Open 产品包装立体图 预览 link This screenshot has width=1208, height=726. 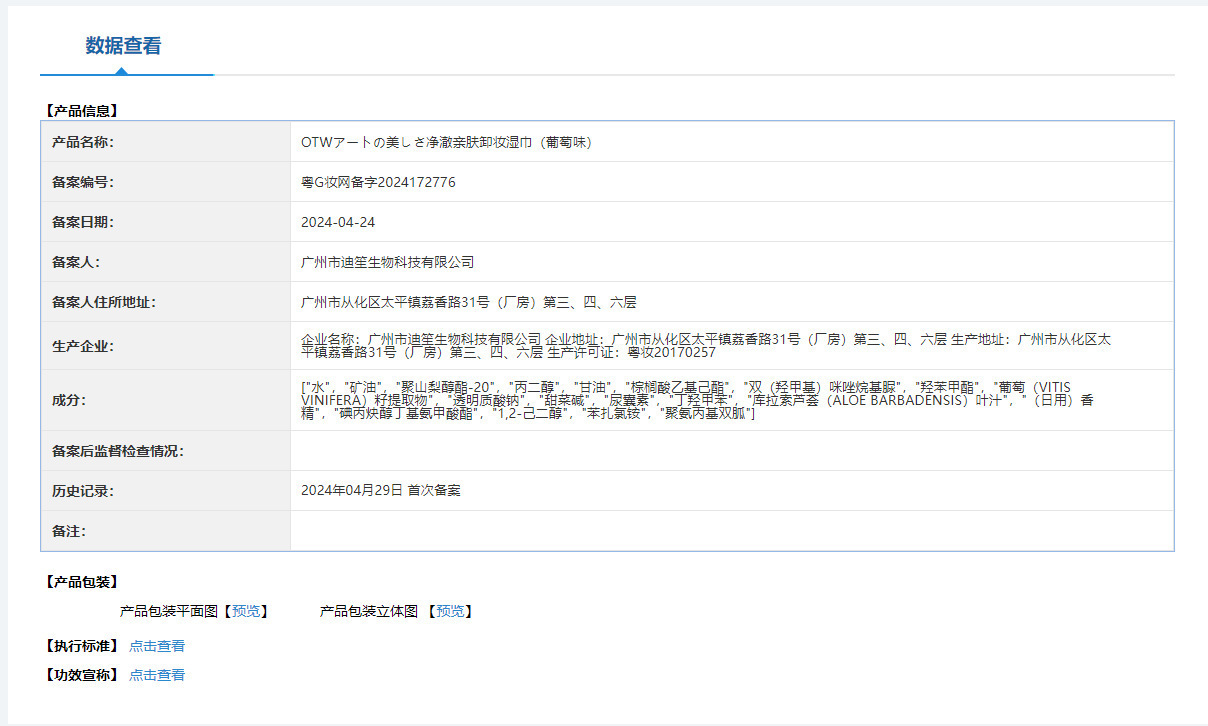pyautogui.click(x=449, y=611)
